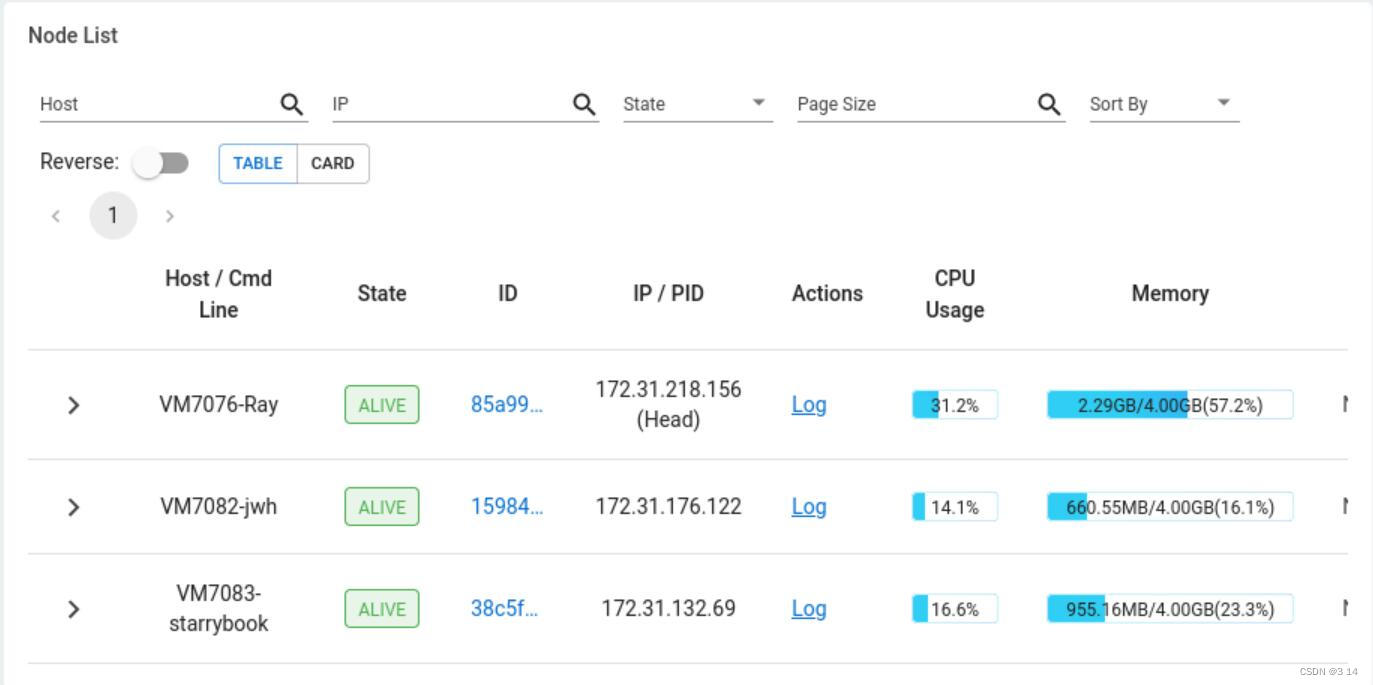
Task: Click the next page arrow
Action: coord(170,215)
